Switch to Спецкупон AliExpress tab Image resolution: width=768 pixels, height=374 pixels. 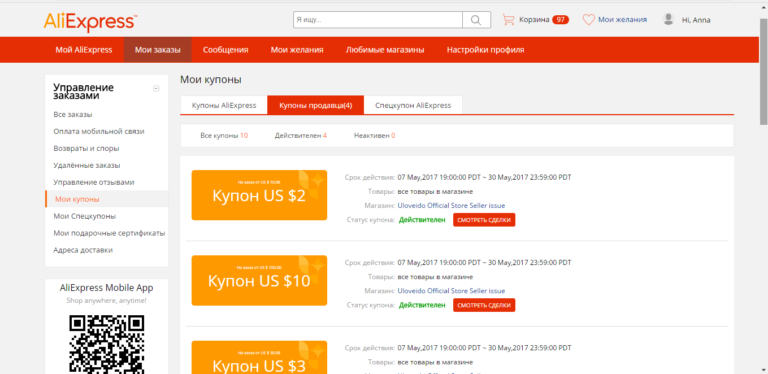pos(413,105)
